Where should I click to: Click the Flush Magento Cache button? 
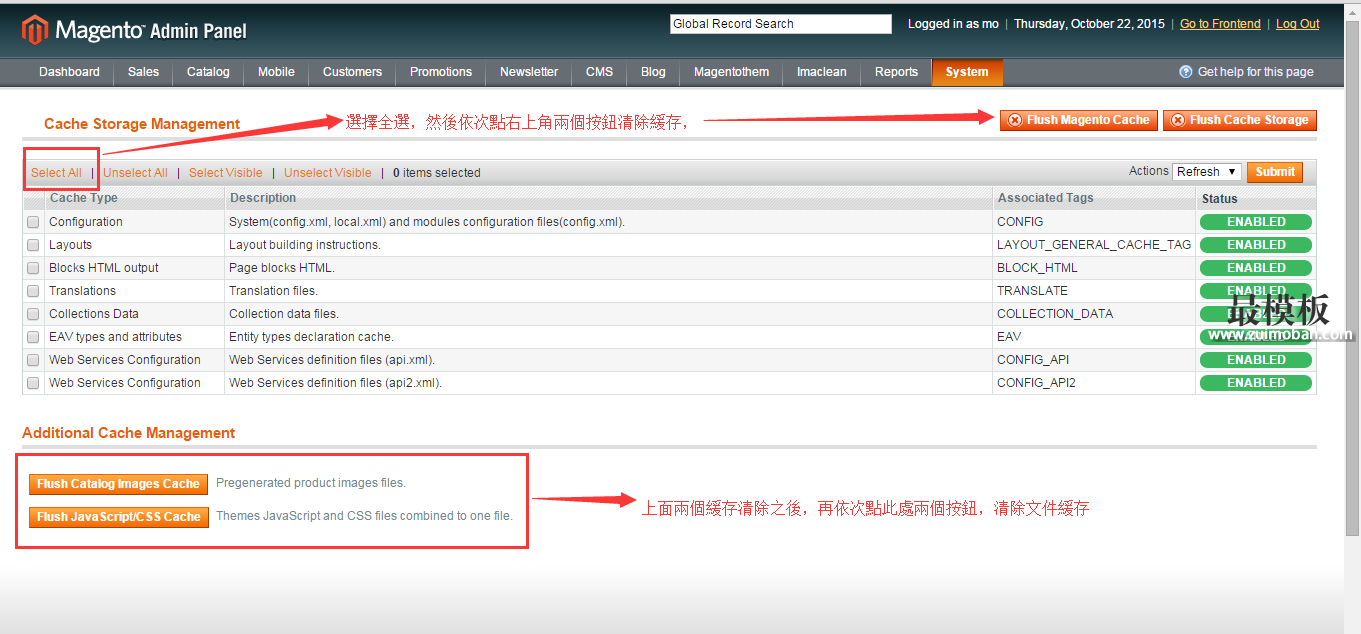pyautogui.click(x=1078, y=120)
